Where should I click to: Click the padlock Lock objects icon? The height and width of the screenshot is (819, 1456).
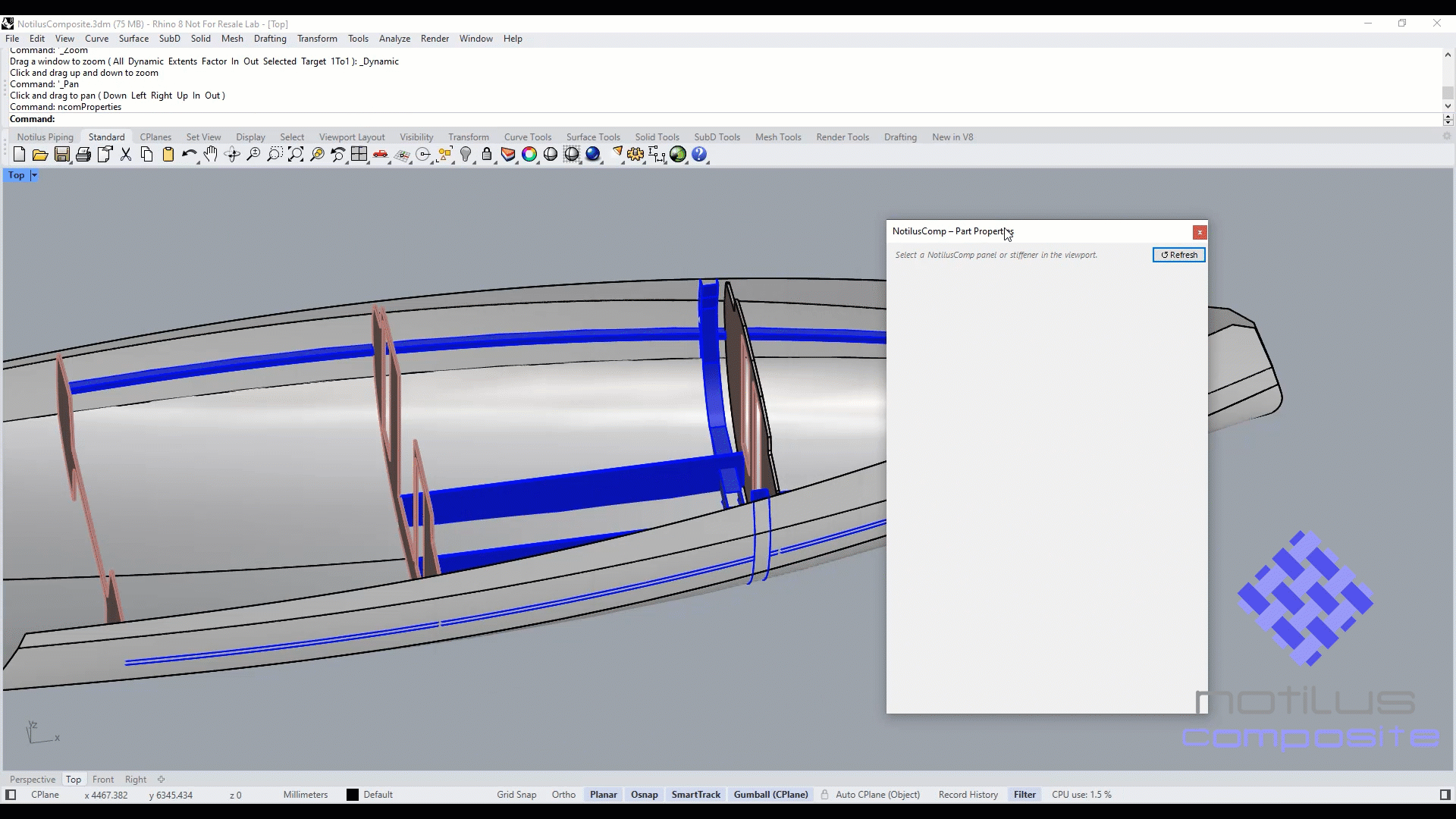click(x=487, y=155)
